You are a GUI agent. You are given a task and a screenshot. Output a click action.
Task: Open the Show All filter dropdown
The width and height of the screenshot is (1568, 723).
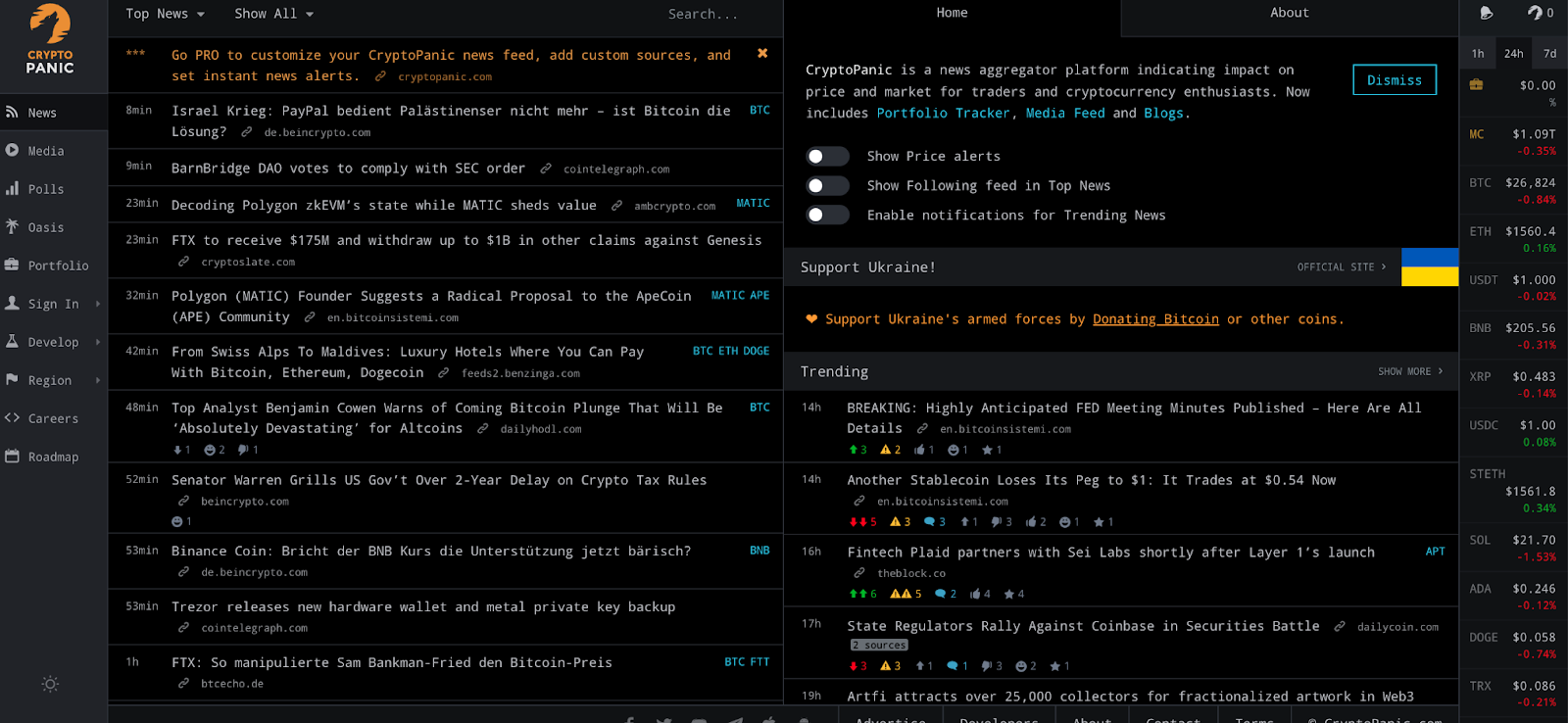click(x=274, y=14)
